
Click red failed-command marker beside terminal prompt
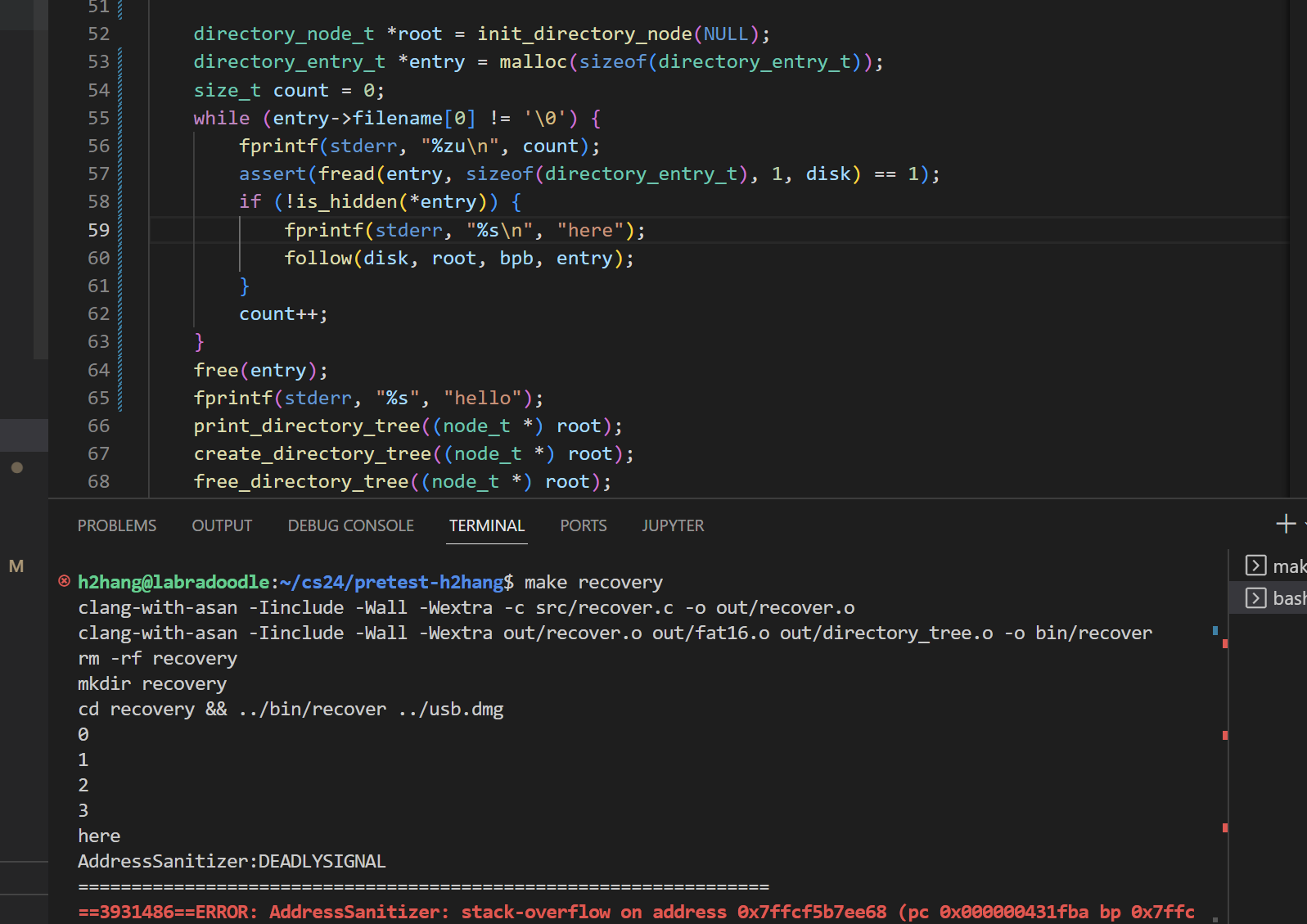[x=64, y=581]
